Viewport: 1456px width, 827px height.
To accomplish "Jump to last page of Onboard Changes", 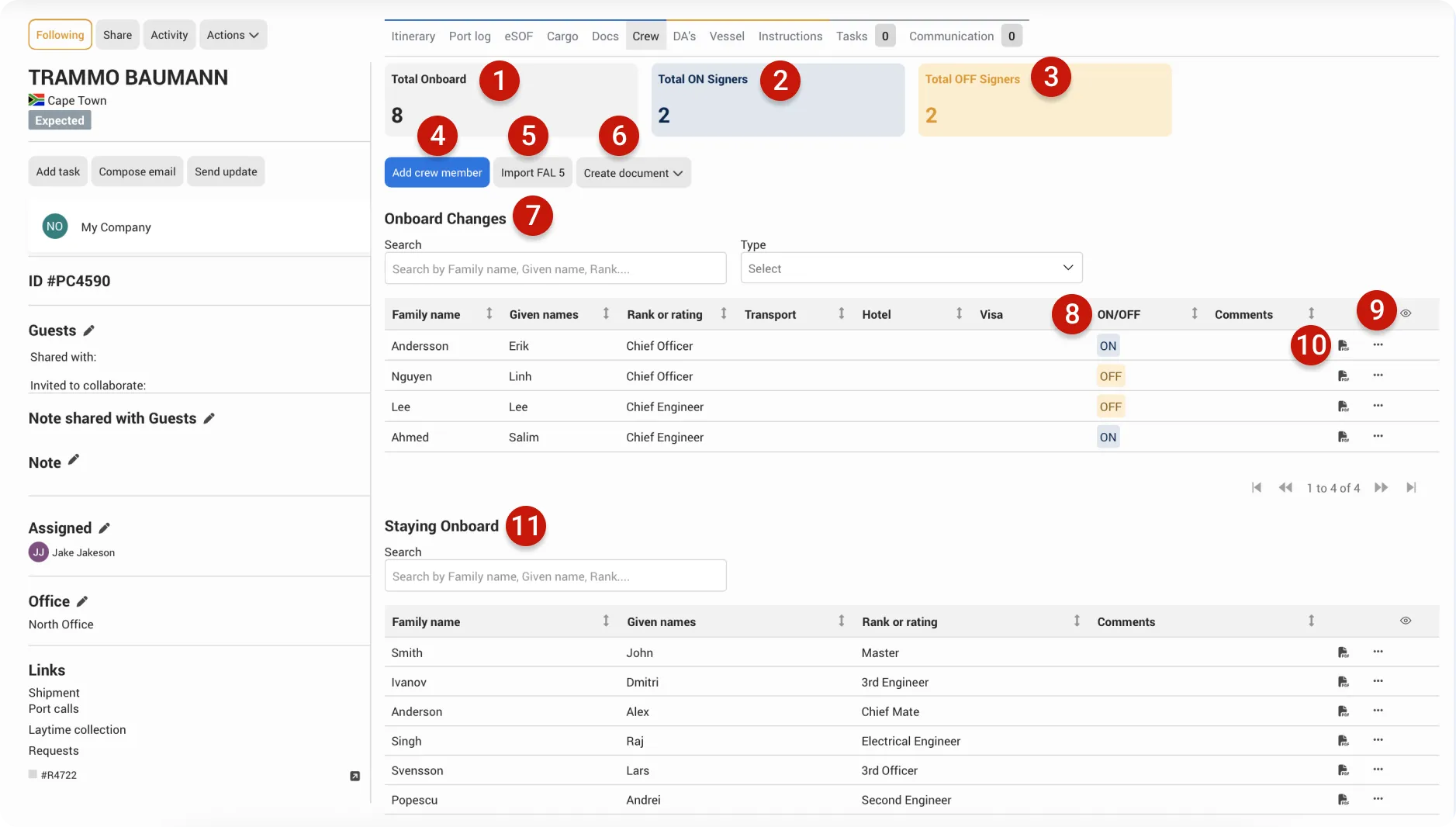I will (1411, 487).
